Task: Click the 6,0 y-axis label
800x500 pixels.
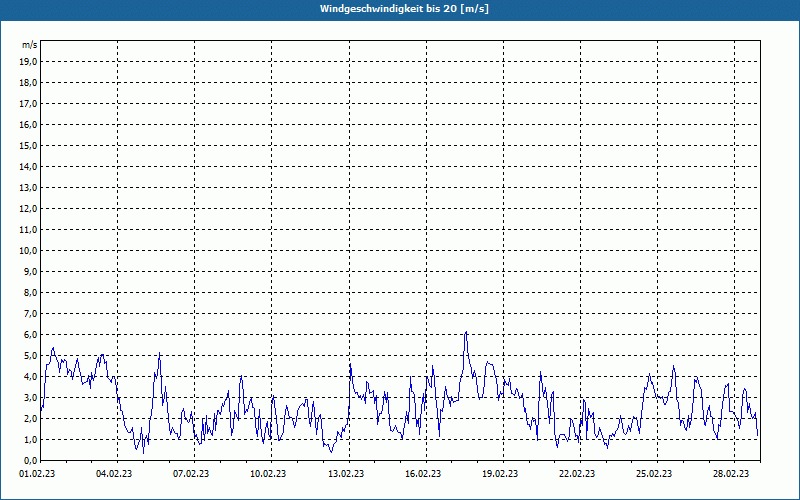Action: (x=30, y=334)
